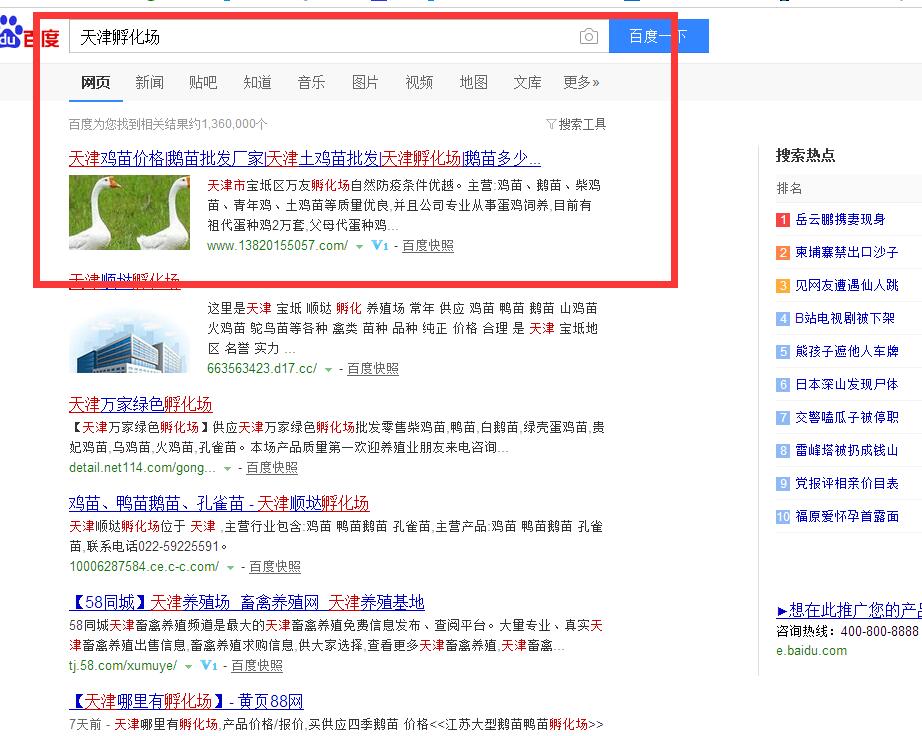
Task: Expand dropdown arrow beside 10006287584.ce.c-c.com
Action: coord(230,567)
